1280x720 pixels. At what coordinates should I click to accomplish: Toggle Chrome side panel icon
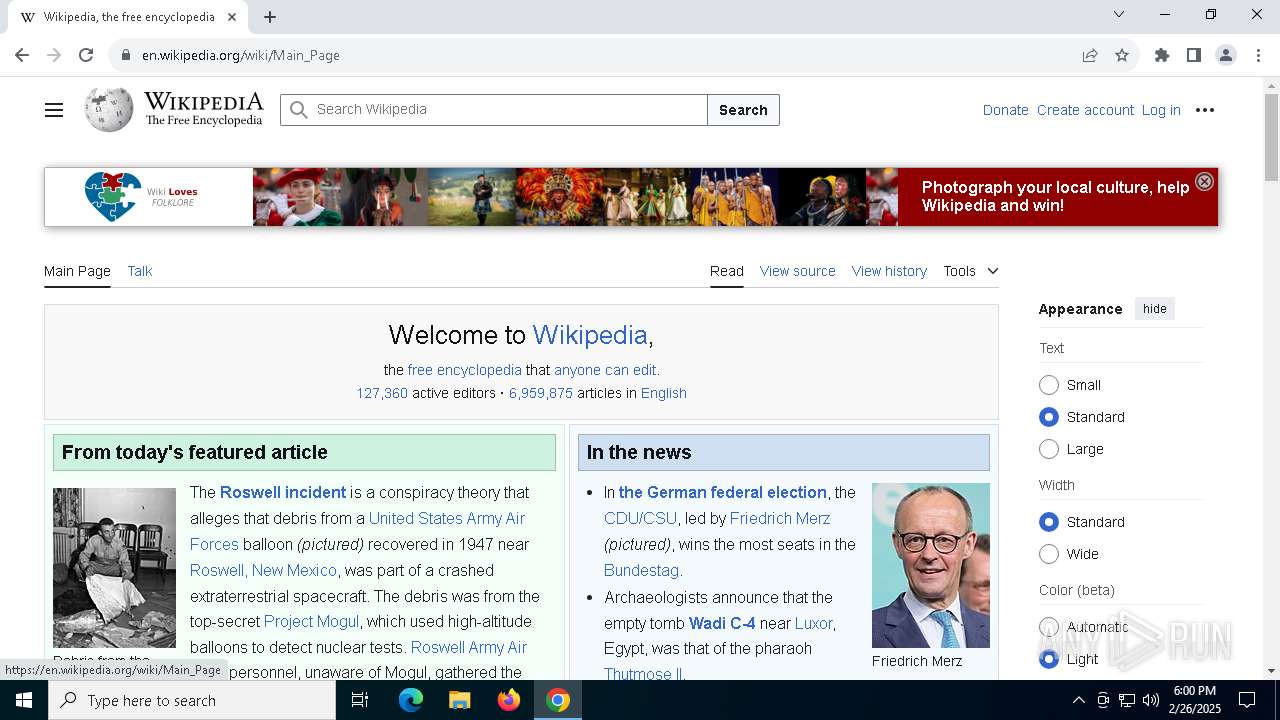point(1194,55)
